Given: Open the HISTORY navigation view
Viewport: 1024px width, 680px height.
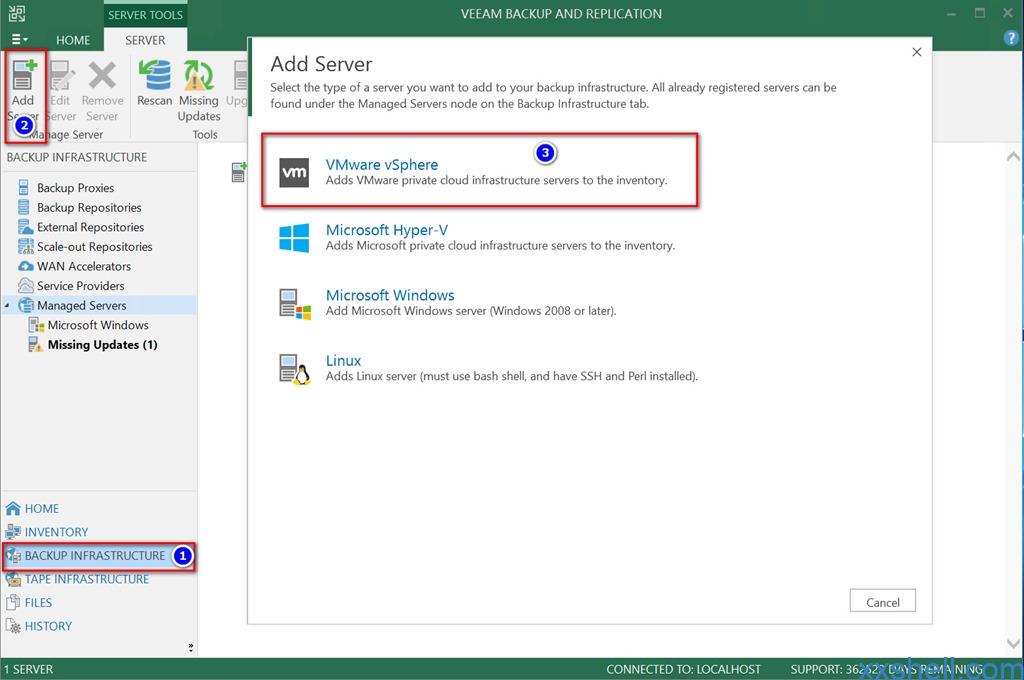Looking at the screenshot, I should tap(48, 626).
